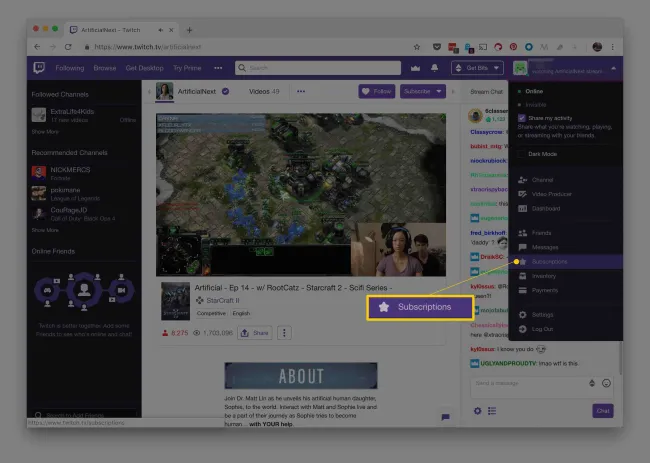This screenshot has width=650, height=463.
Task: Open Get Bits dropdown
Action: (477, 68)
